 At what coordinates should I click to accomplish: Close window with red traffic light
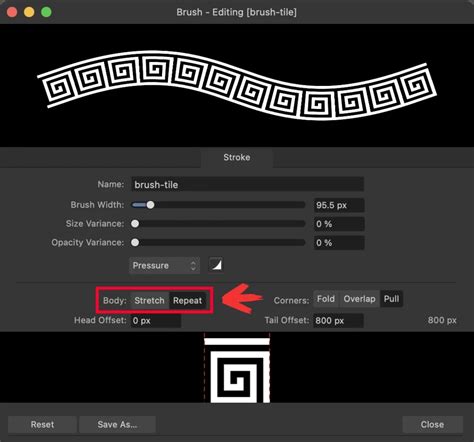coord(12,12)
